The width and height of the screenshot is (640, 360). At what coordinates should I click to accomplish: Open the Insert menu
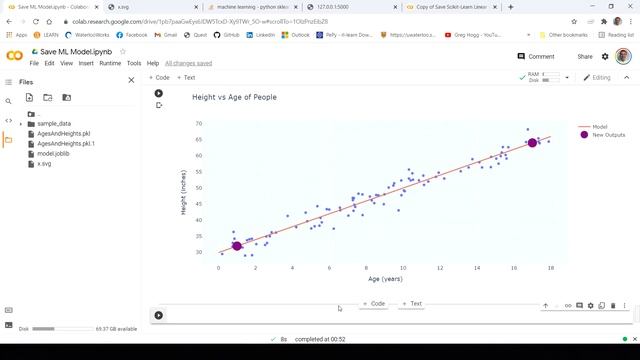86,63
